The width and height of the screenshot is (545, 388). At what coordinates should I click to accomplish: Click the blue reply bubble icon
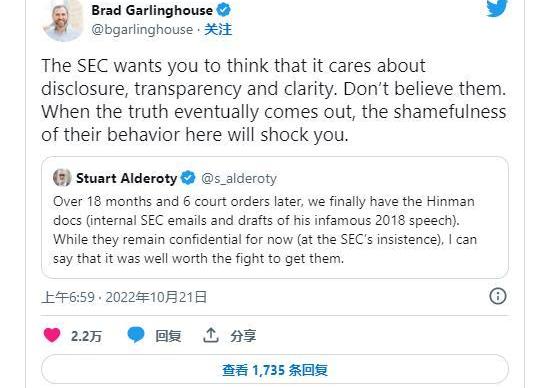(136, 335)
